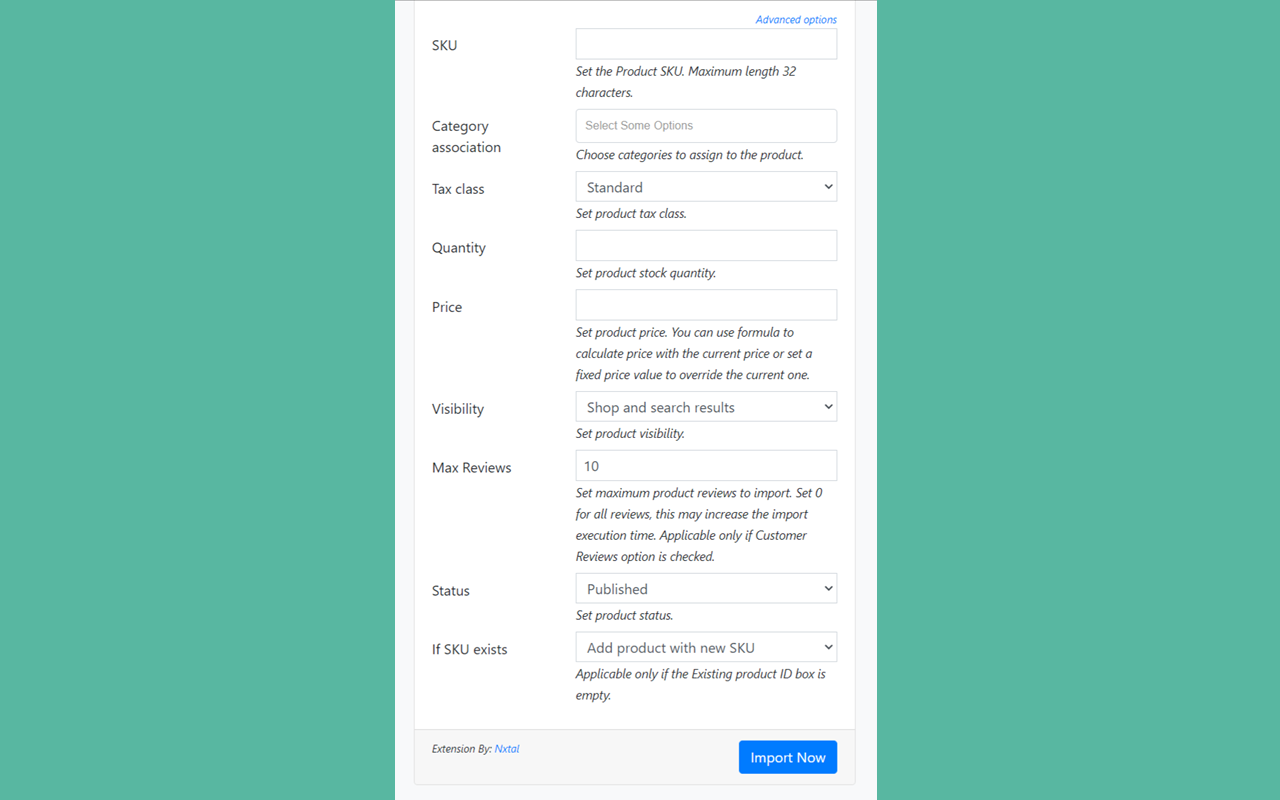Click the Price input box
The image size is (1280, 800).
coord(705,304)
